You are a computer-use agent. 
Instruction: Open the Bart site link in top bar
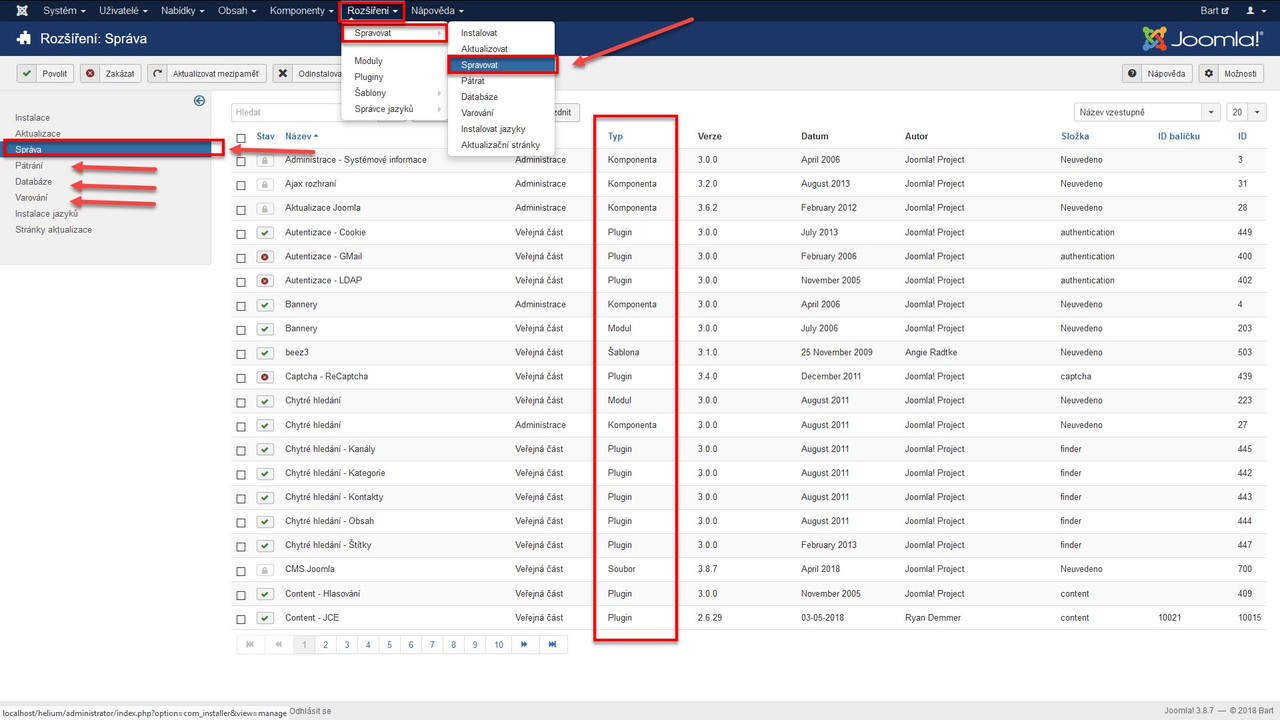click(1215, 10)
